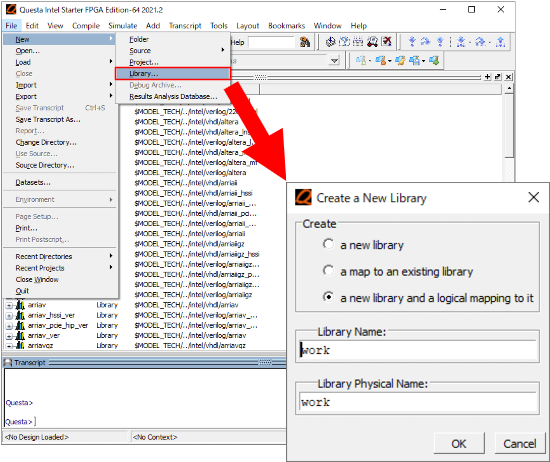The width and height of the screenshot is (550, 462).
Task: Click the Questa logo in main title bar
Action: [x=11, y=9]
